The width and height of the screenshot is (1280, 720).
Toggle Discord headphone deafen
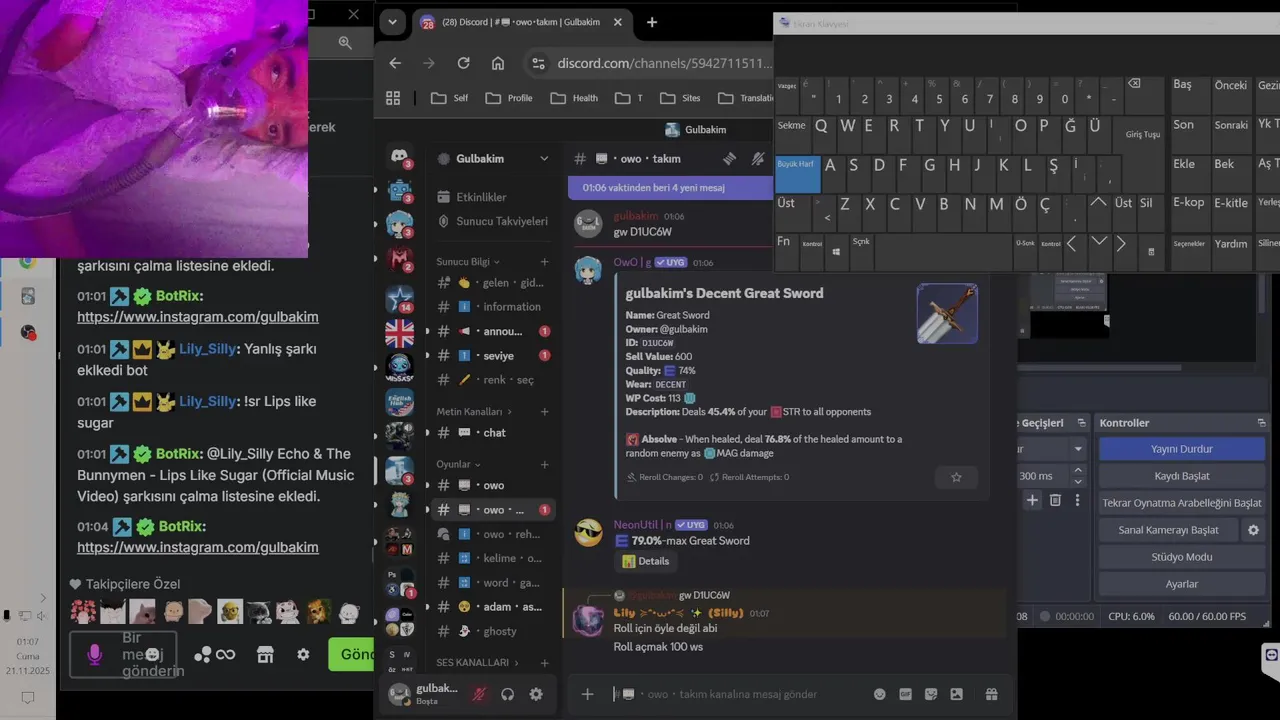[x=508, y=694]
